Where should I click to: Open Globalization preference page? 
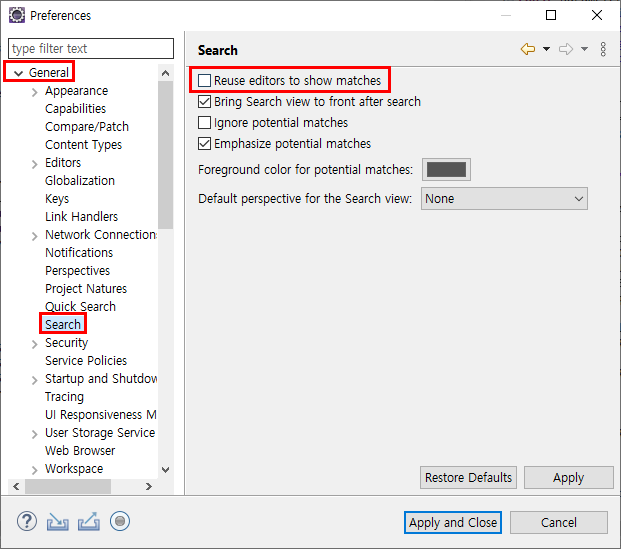coord(80,181)
